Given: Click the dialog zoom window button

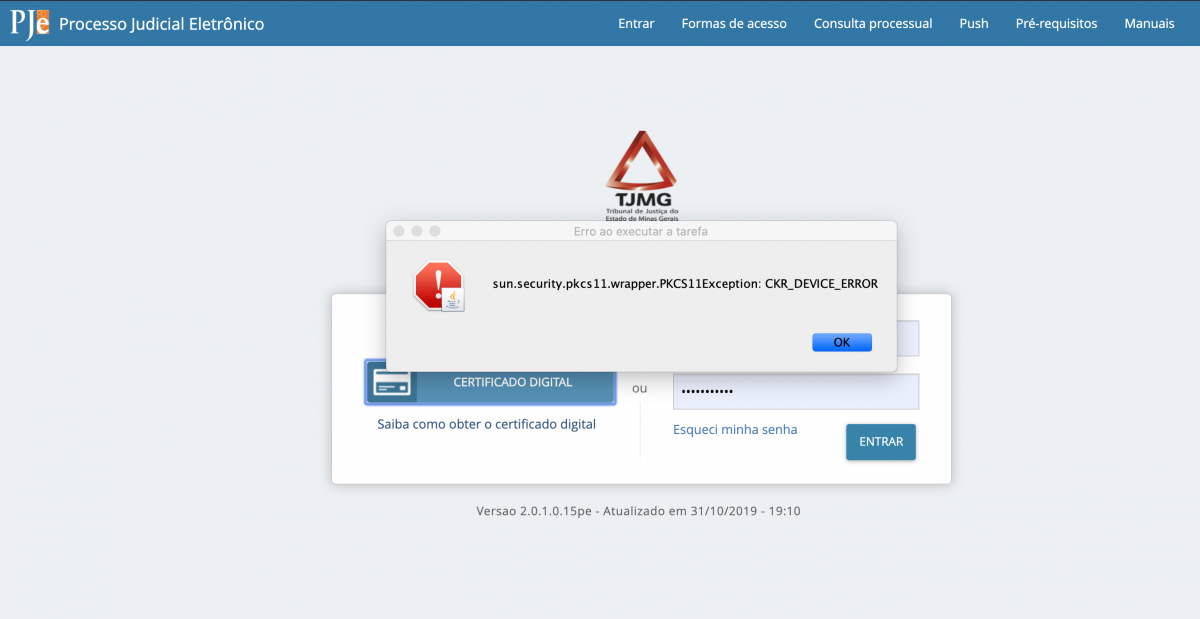Looking at the screenshot, I should coord(435,231).
